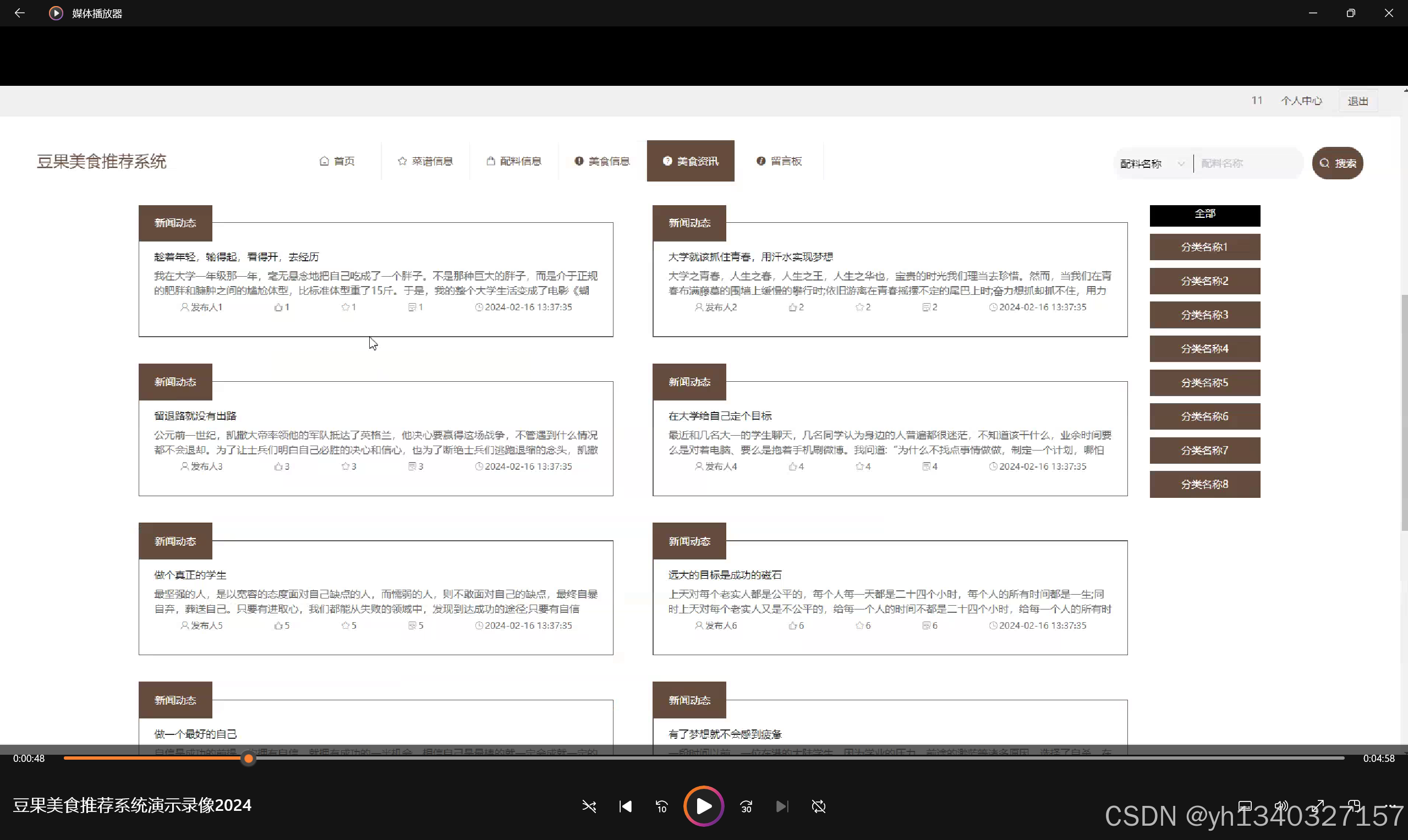The image size is (1408, 840).
Task: Filter by 分类名称4
Action: coord(1205,349)
